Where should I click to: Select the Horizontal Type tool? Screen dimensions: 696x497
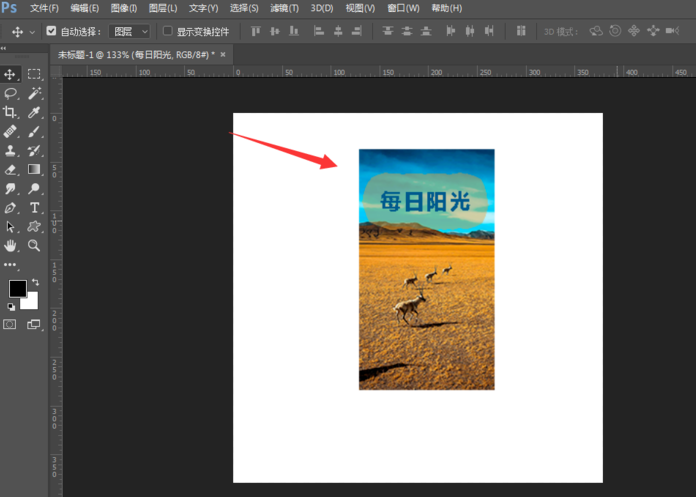34,207
